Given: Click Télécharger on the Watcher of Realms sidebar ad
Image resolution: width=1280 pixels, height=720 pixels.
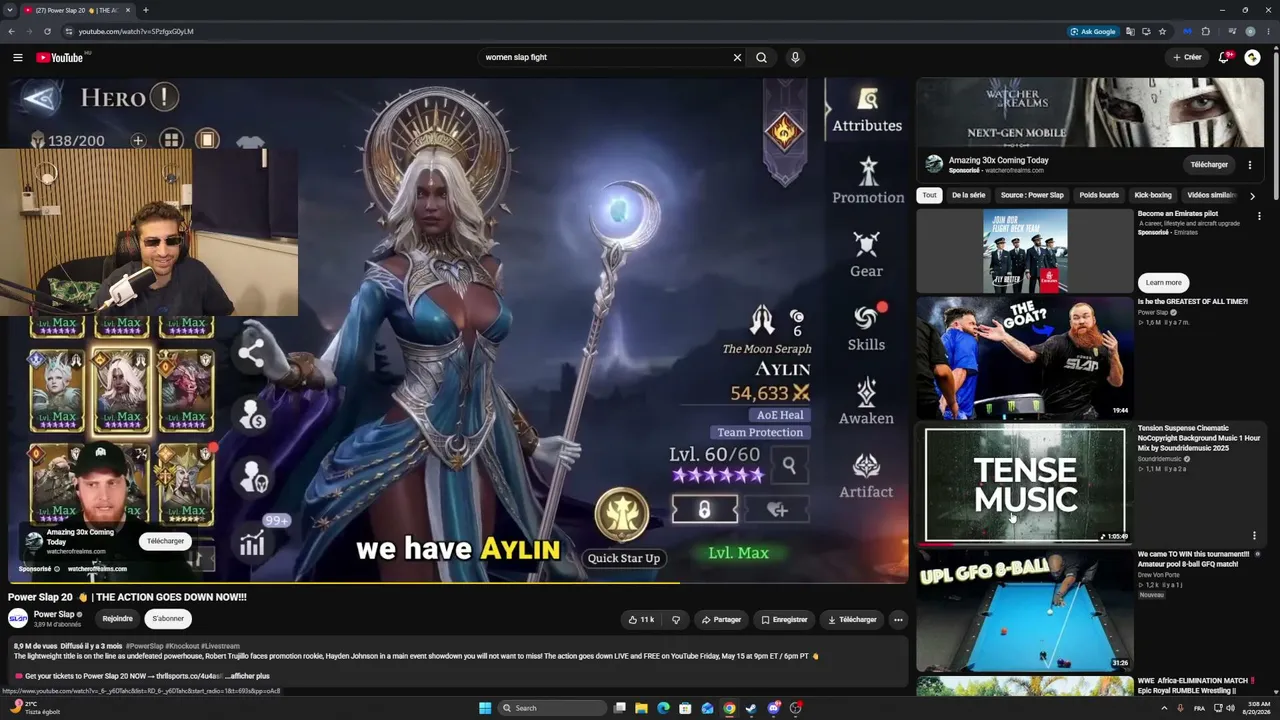Looking at the screenshot, I should [x=1209, y=164].
